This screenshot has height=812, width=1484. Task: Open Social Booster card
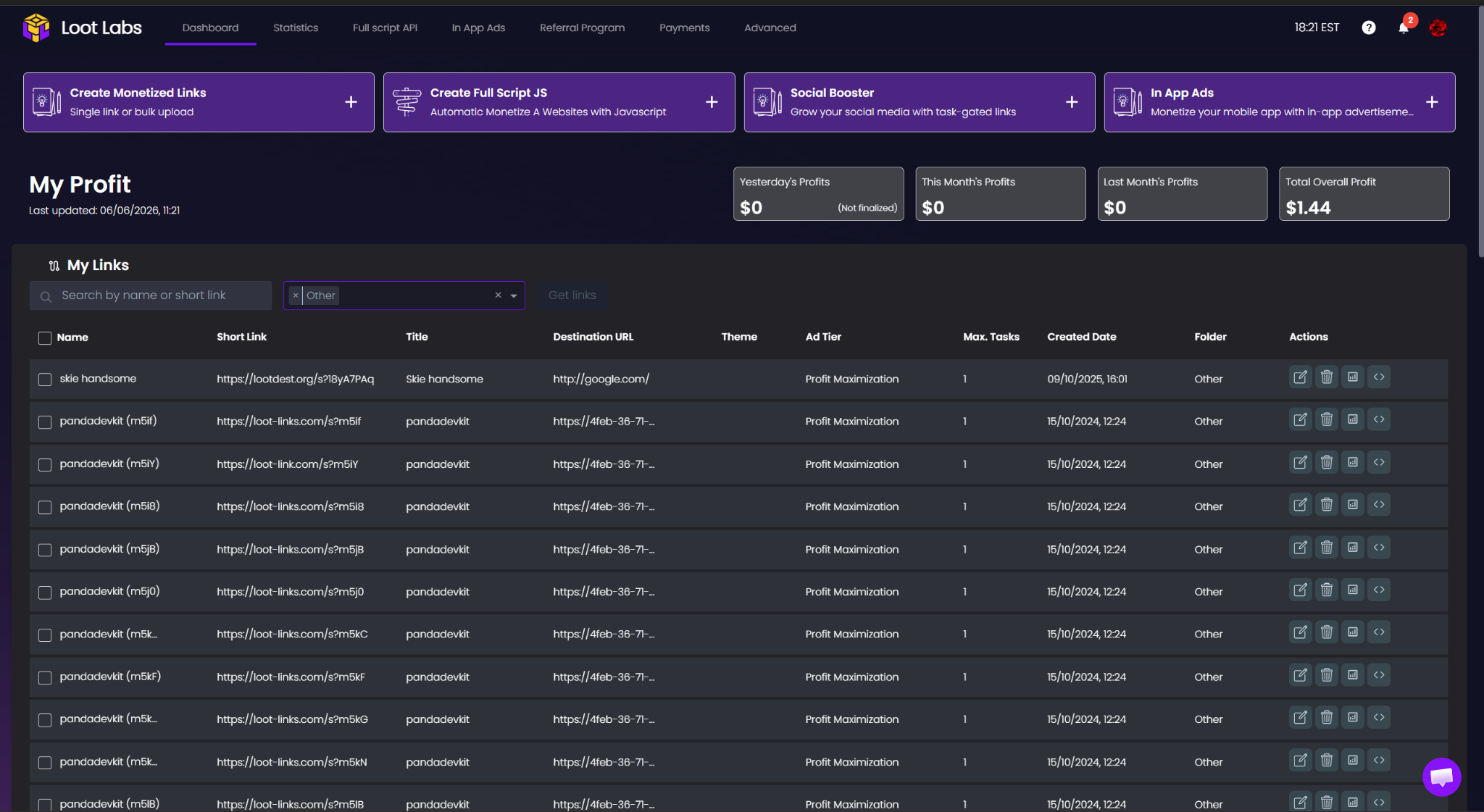click(x=919, y=102)
